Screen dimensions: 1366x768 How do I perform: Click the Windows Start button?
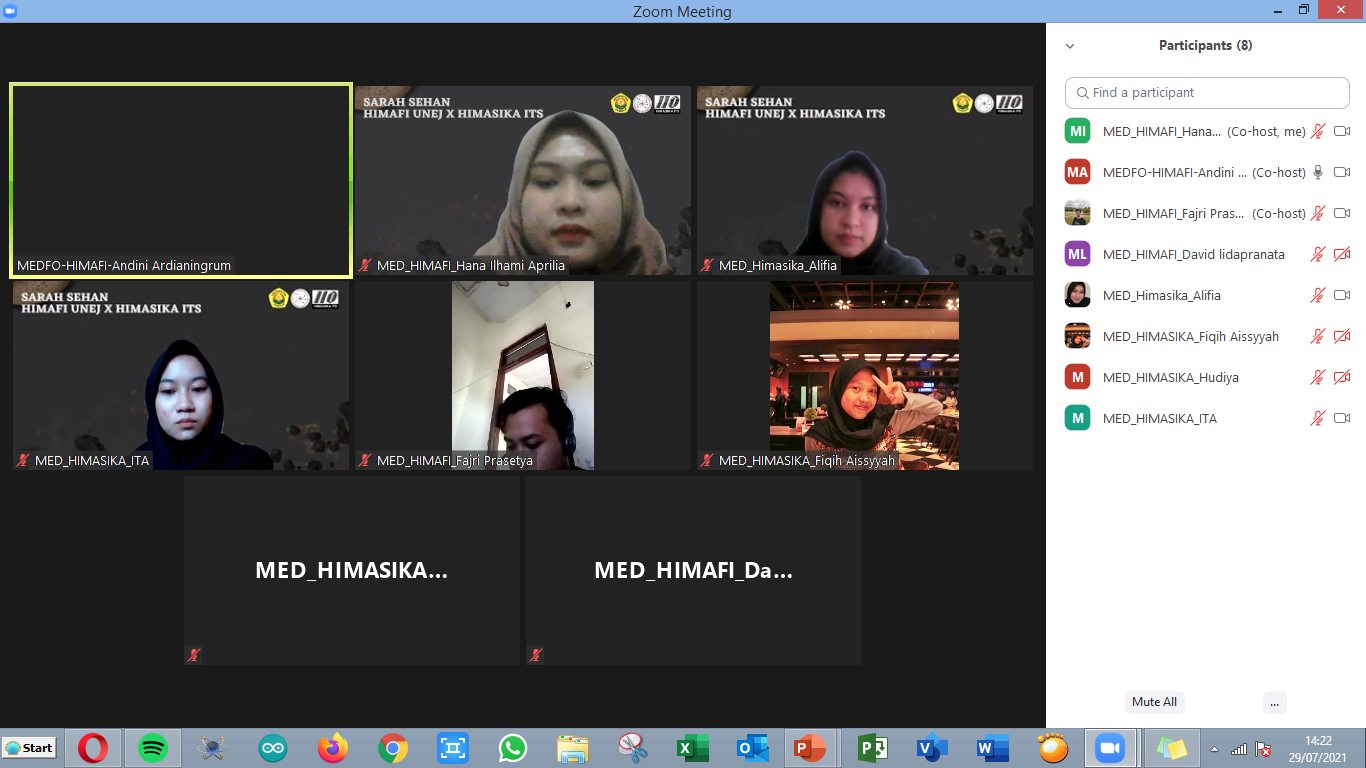29,748
